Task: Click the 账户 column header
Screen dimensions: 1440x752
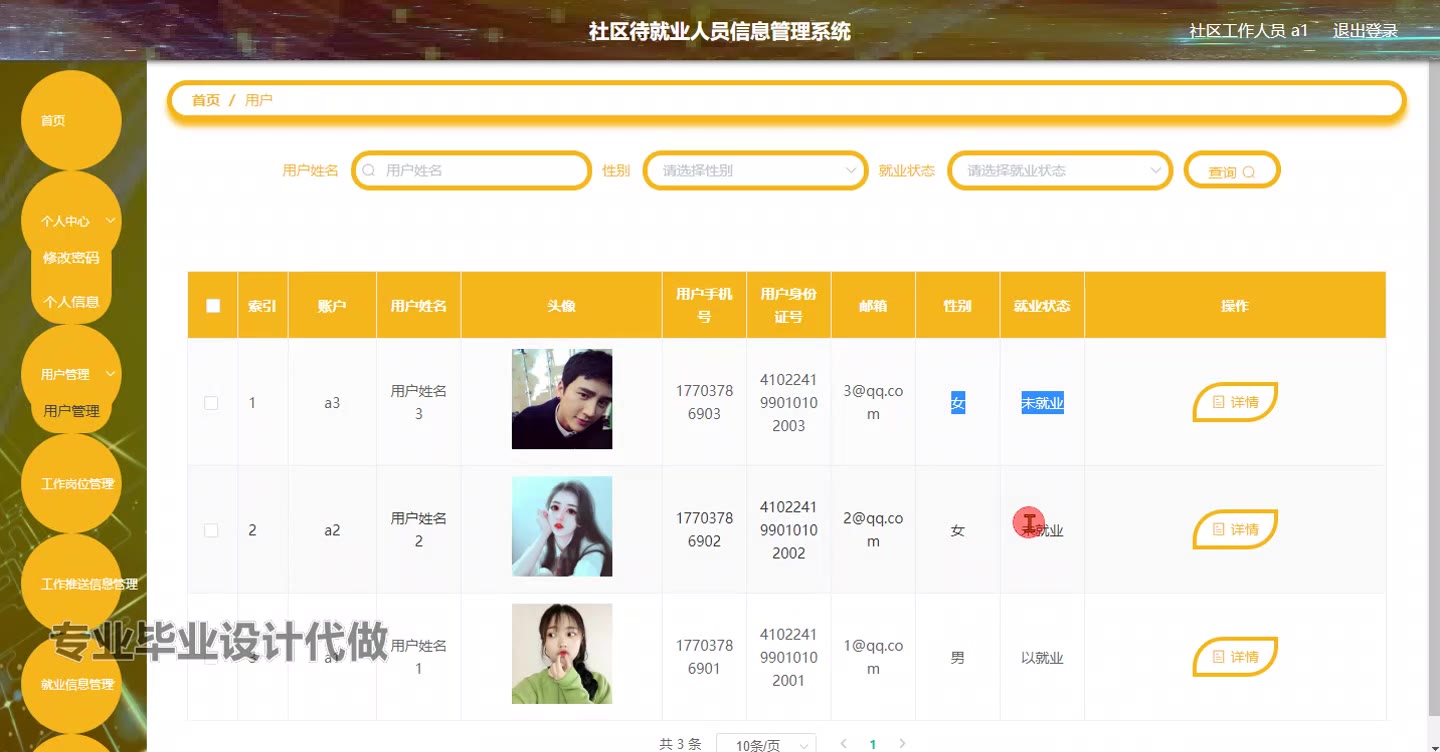Action: coord(332,306)
